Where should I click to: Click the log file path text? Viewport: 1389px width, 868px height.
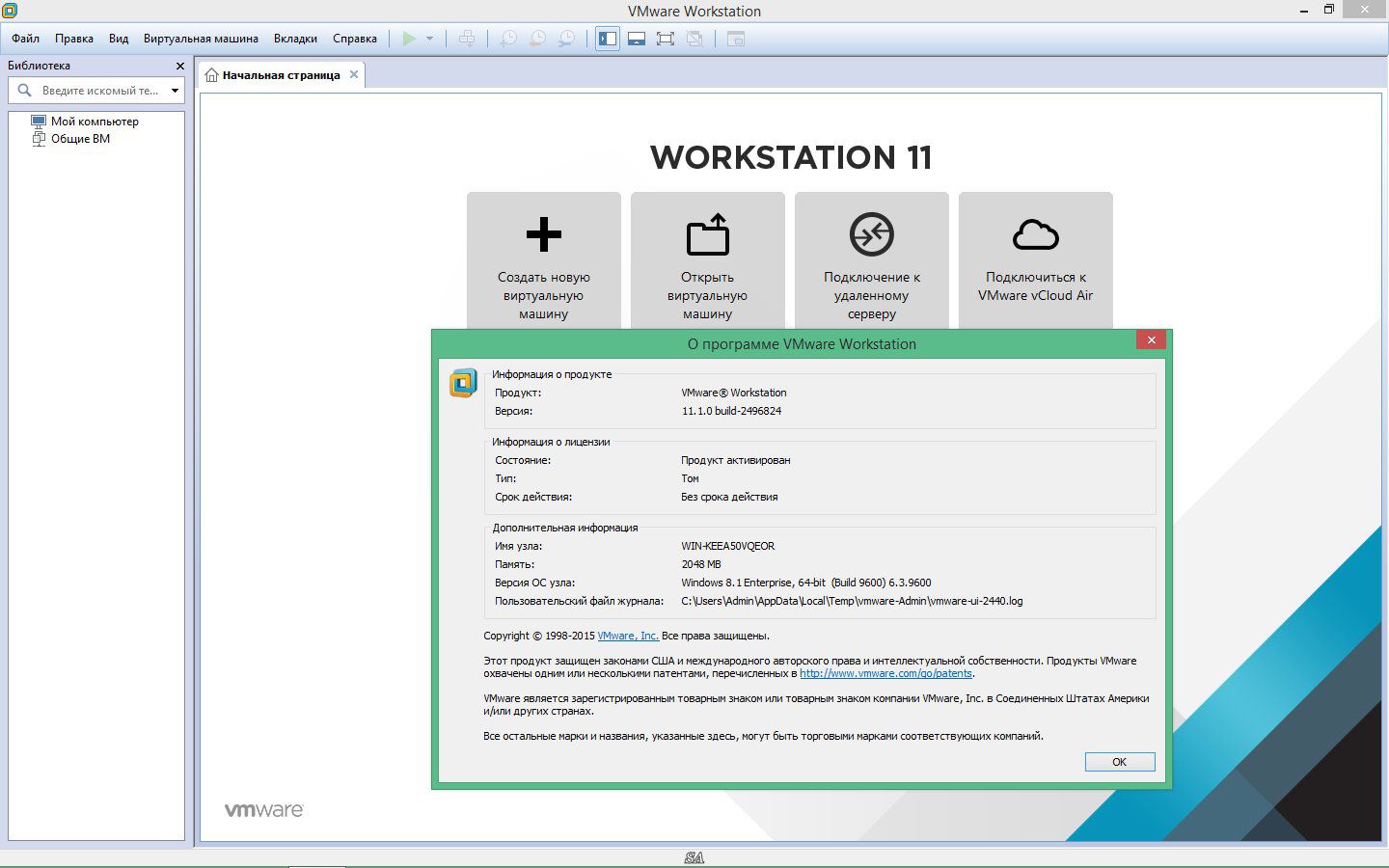coord(852,601)
